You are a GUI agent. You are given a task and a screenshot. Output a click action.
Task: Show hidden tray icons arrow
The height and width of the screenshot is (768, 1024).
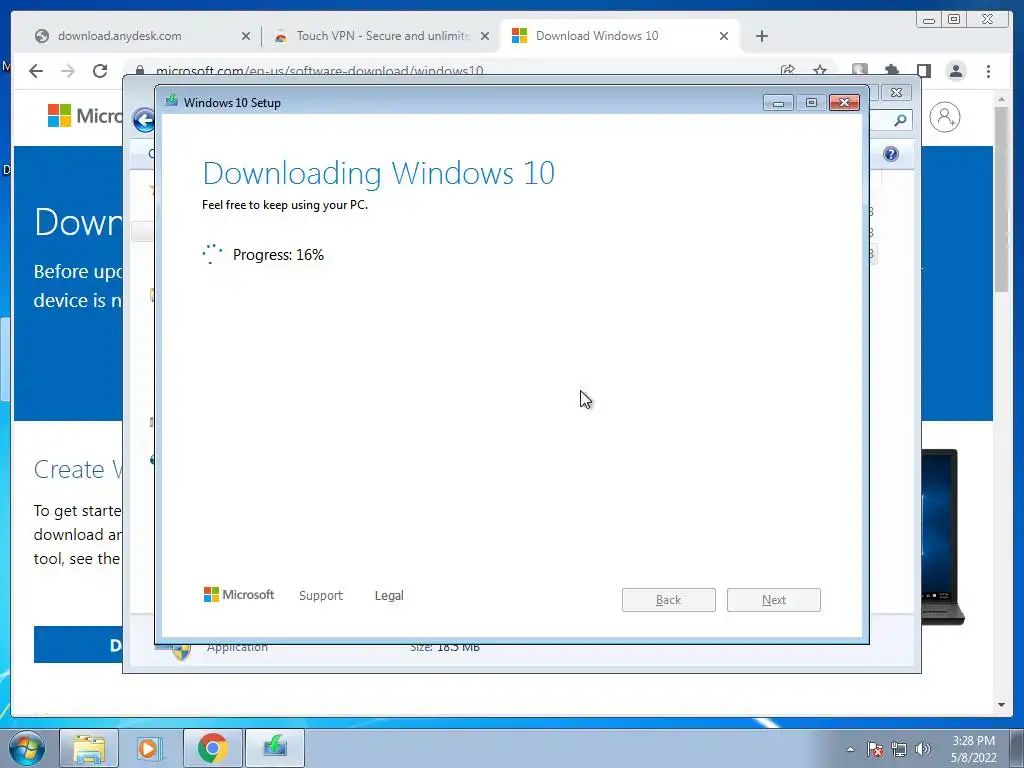[850, 749]
